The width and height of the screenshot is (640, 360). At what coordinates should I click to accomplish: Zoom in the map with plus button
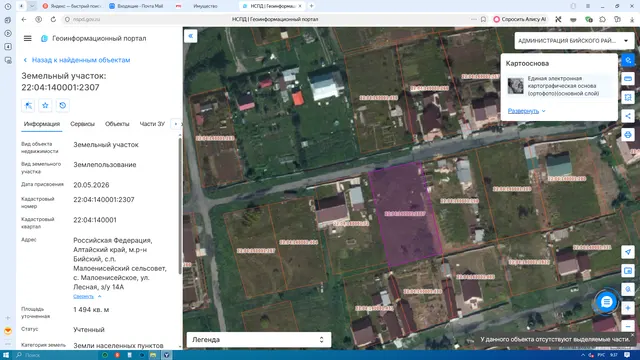[x=628, y=308]
